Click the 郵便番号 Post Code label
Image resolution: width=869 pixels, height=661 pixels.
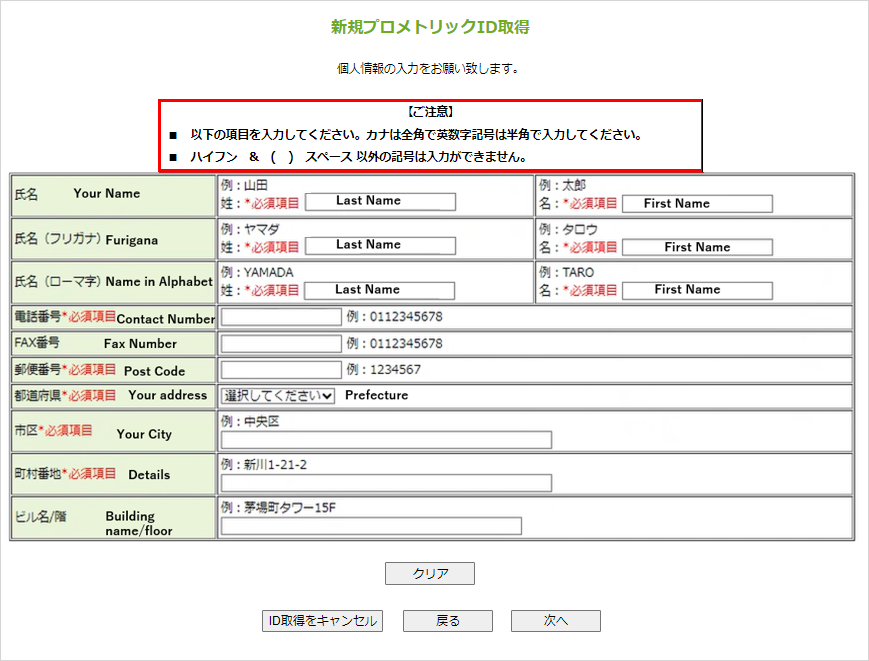[x=100, y=370]
